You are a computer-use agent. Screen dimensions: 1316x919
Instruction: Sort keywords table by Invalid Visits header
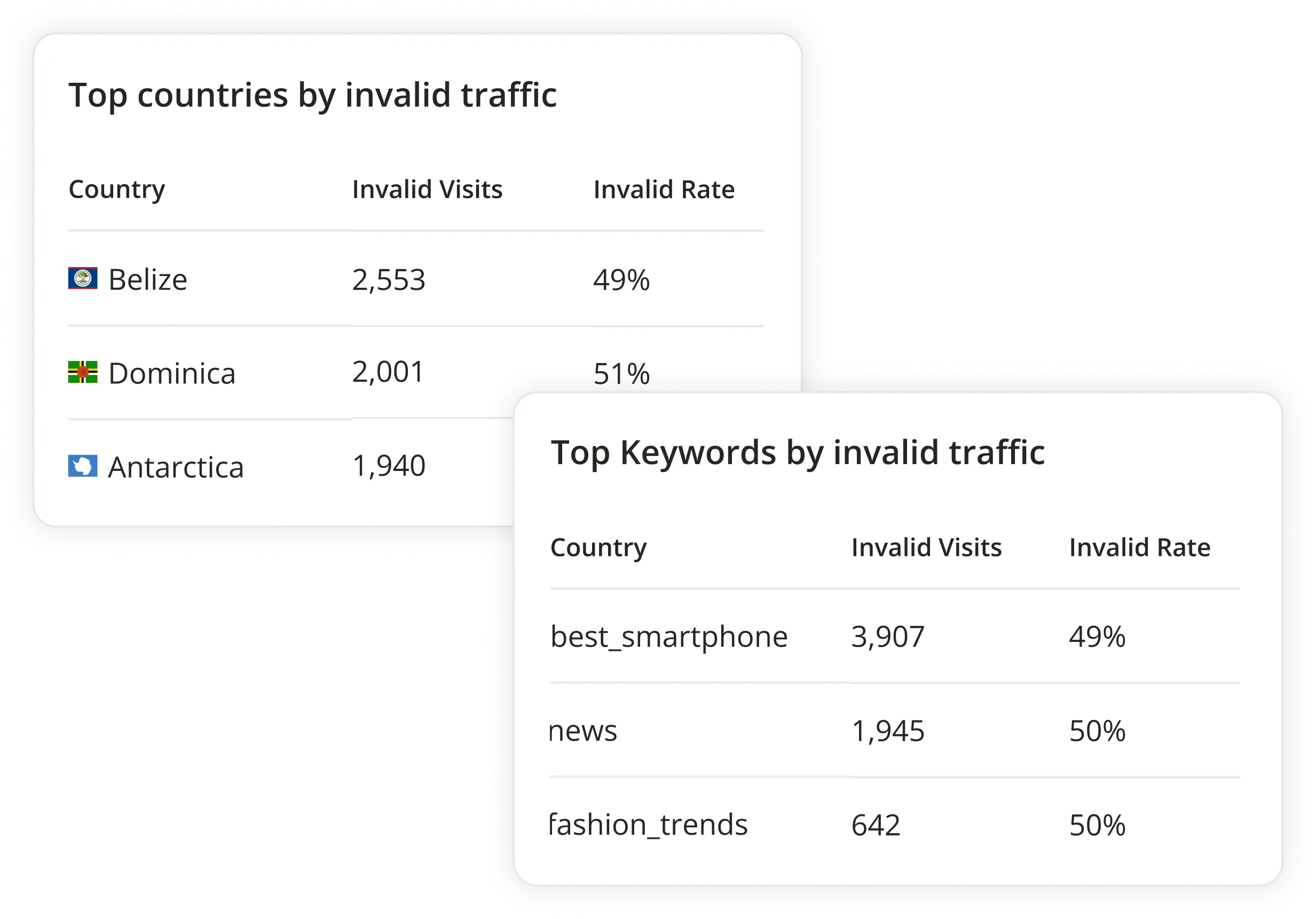(926, 548)
